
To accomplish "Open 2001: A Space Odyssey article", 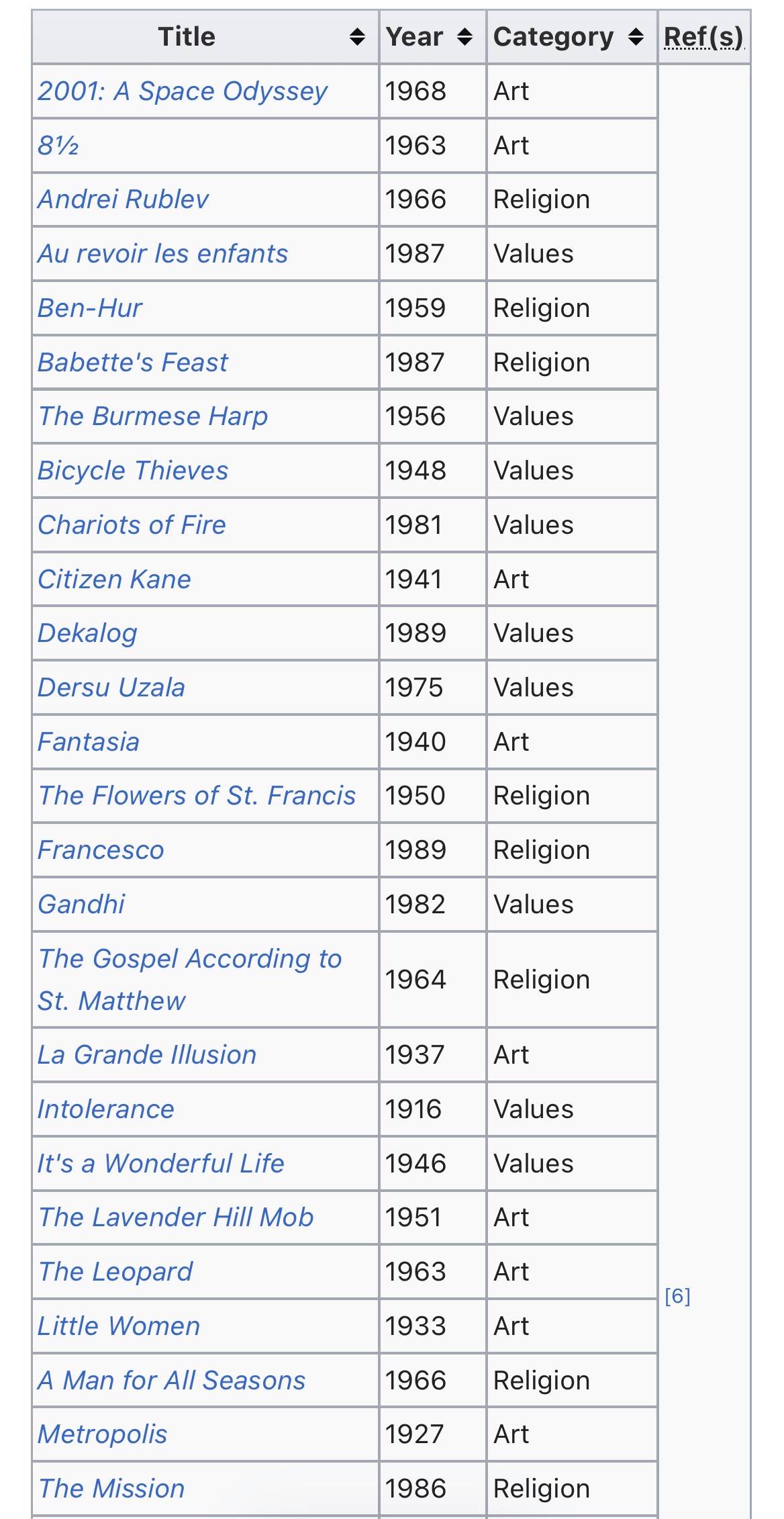I will (x=183, y=91).
